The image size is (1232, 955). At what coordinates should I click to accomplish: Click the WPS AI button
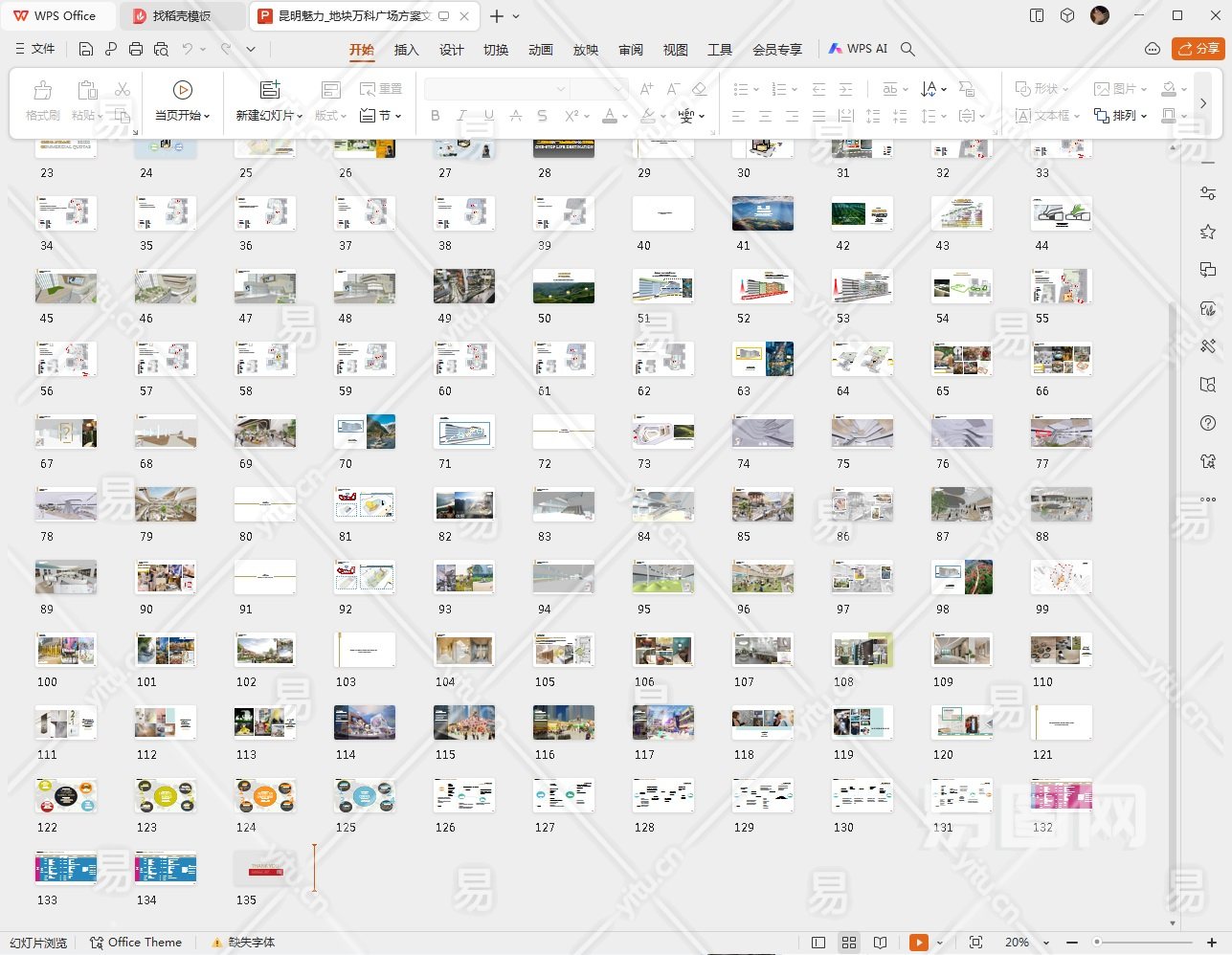pyautogui.click(x=858, y=49)
